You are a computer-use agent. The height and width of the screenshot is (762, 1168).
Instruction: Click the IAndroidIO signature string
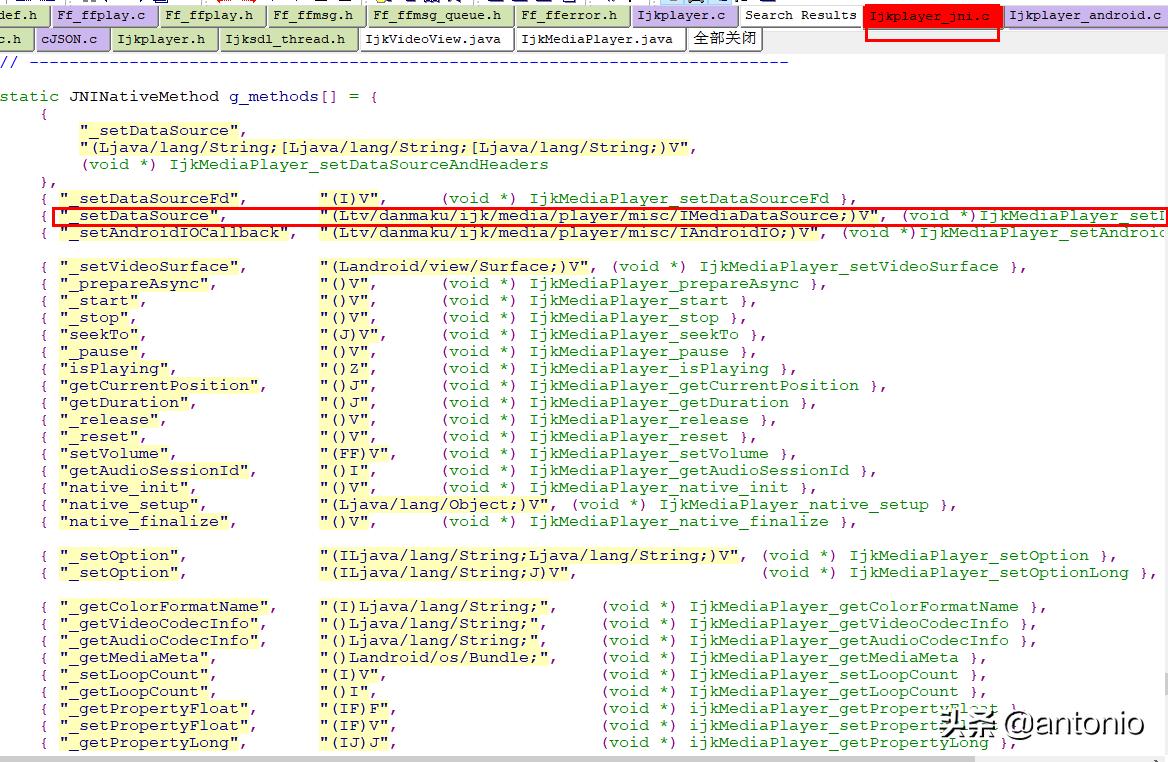coord(569,233)
